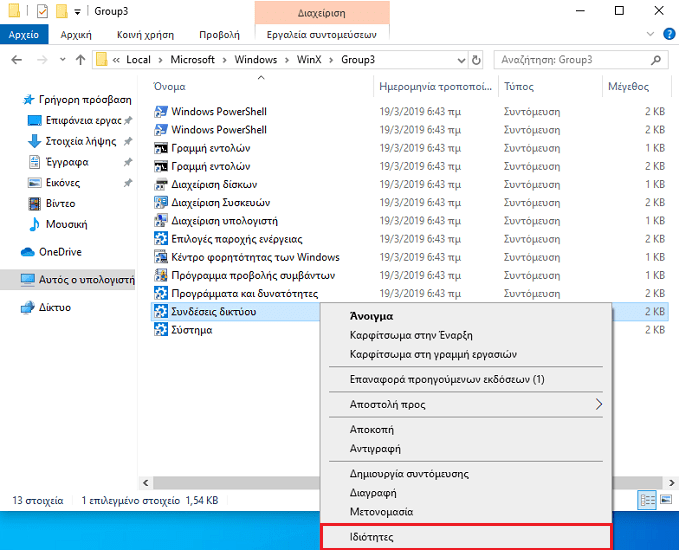The width and height of the screenshot is (679, 550).
Task: Click the OneDrive cloud icon in sidebar
Action: pyautogui.click(x=28, y=252)
